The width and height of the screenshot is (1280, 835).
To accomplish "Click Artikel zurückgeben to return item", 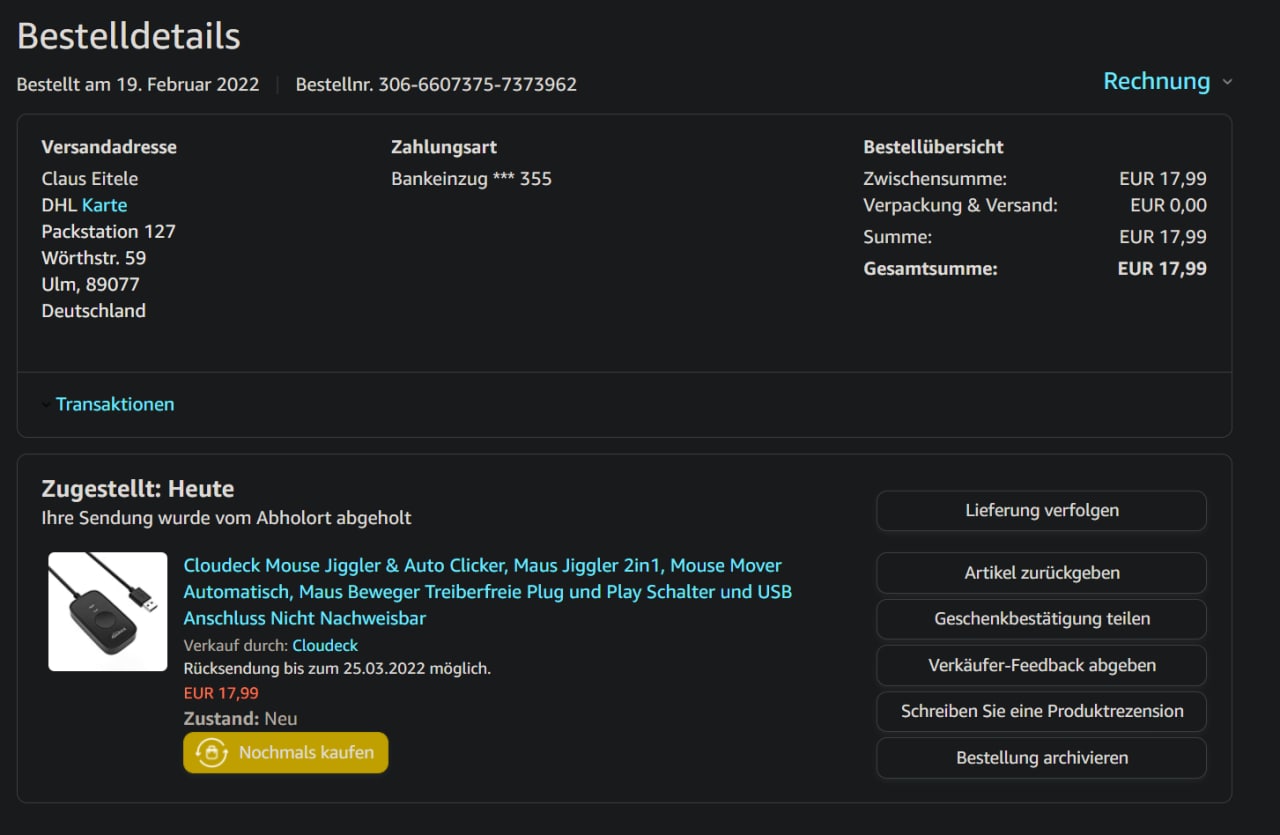I will point(1041,573).
